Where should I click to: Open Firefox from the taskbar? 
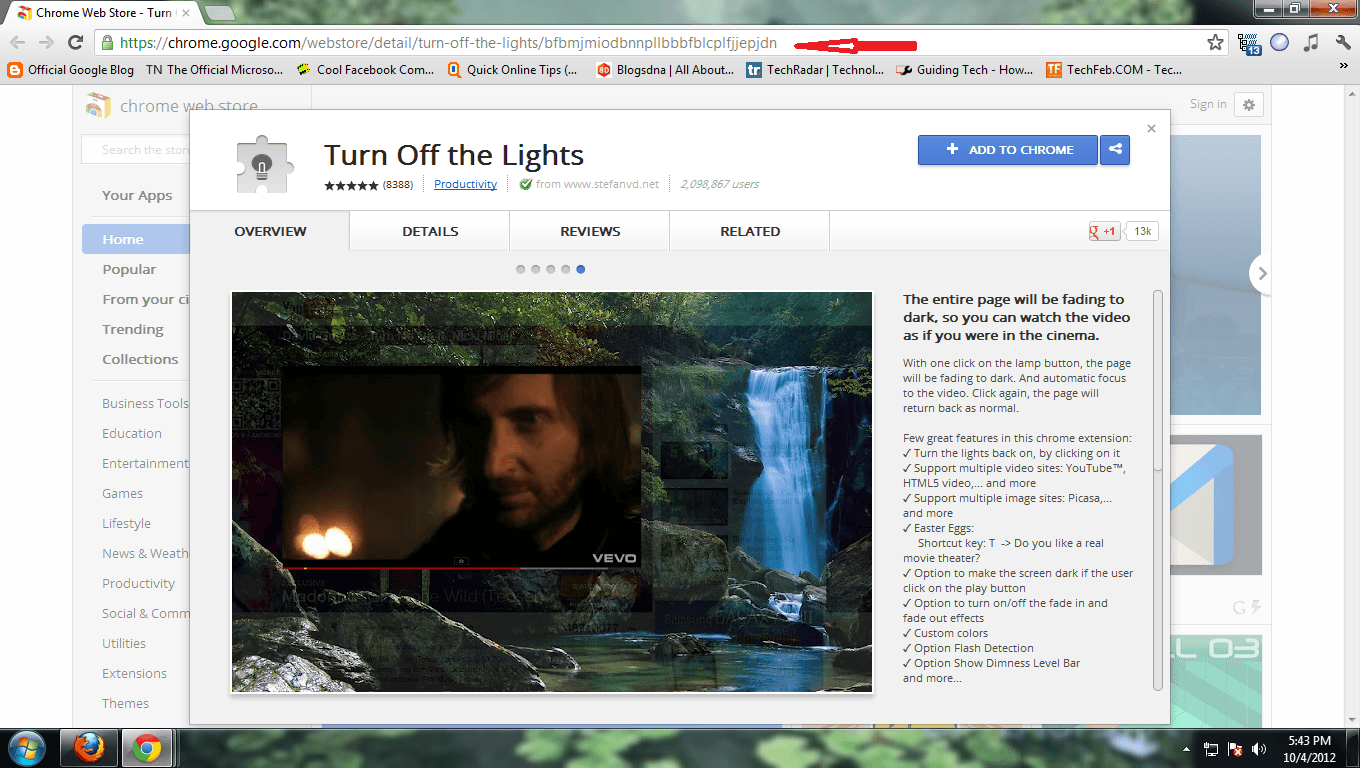pyautogui.click(x=88, y=747)
